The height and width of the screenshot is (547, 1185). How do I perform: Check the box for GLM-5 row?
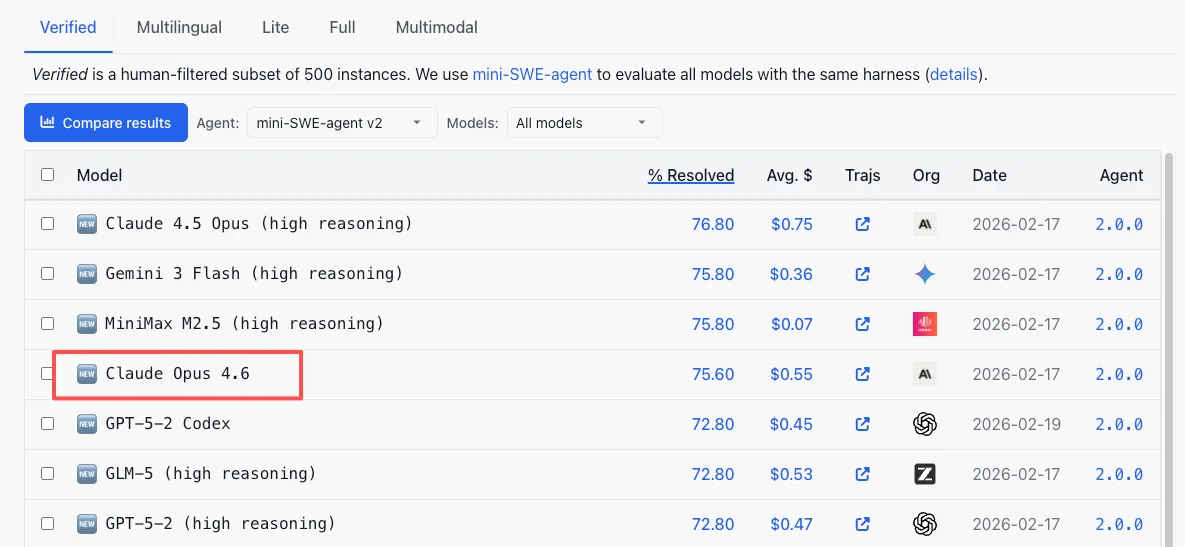(48, 473)
